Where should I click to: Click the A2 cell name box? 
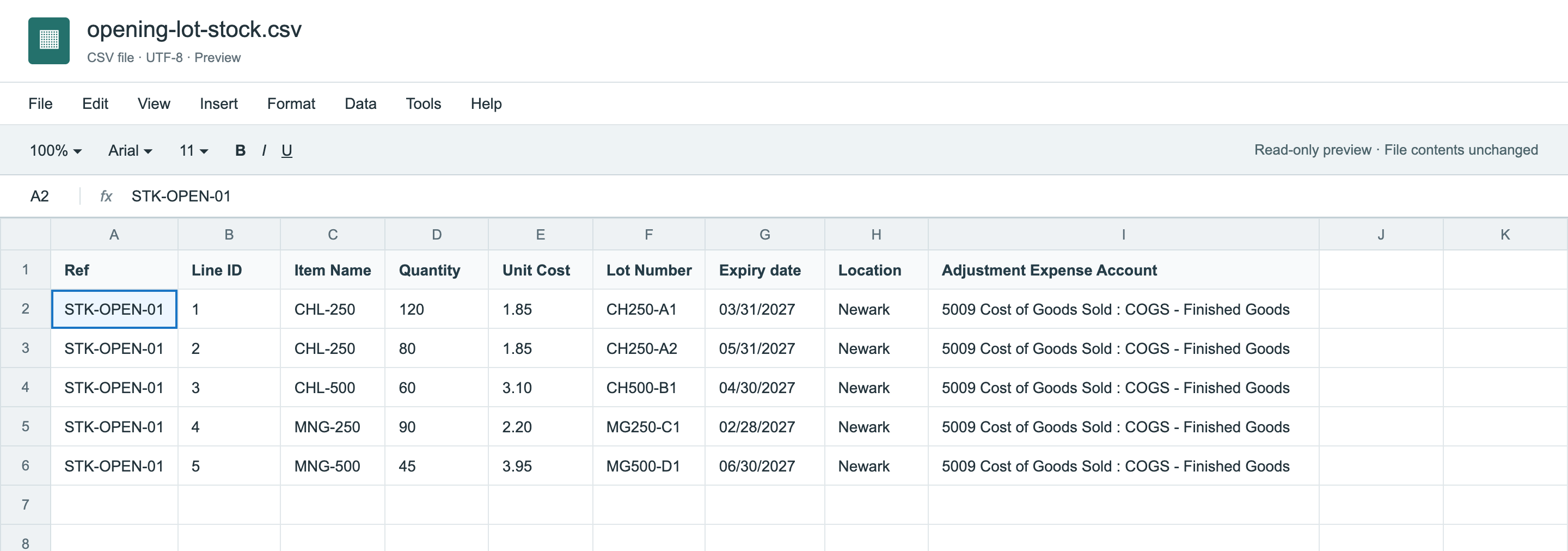[x=40, y=196]
